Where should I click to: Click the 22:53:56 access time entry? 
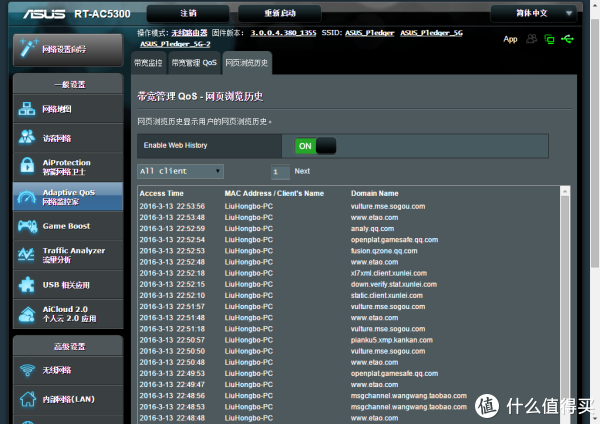tap(172, 206)
